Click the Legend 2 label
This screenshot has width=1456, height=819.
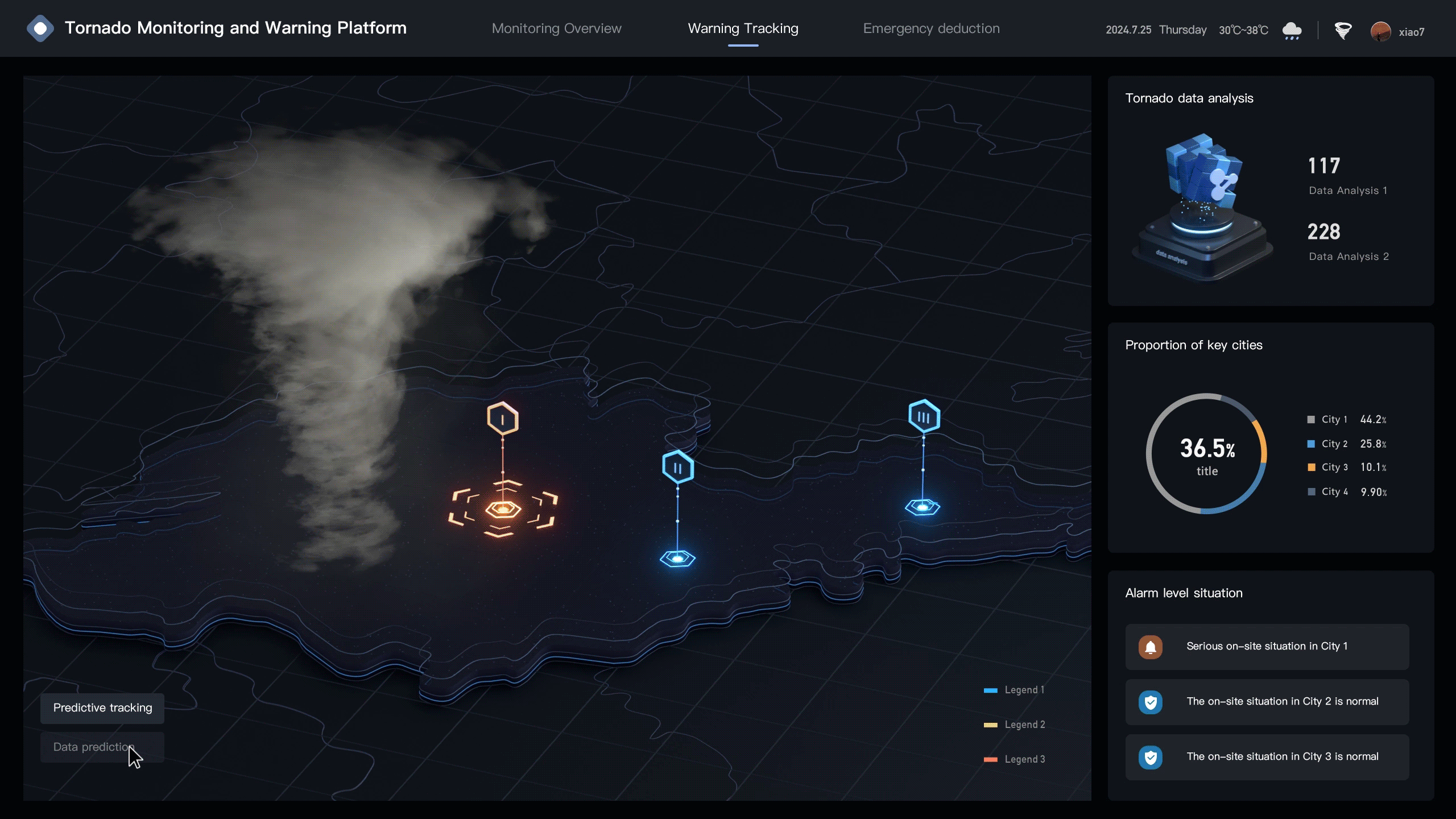click(1024, 725)
